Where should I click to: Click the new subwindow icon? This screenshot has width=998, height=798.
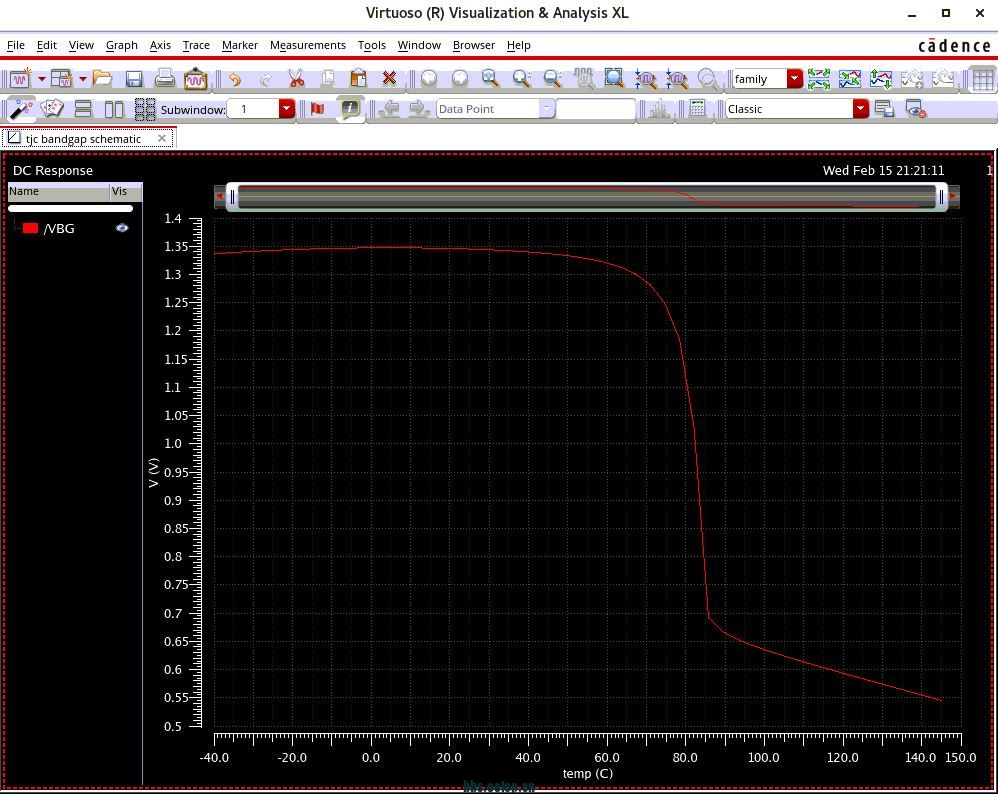point(61,79)
